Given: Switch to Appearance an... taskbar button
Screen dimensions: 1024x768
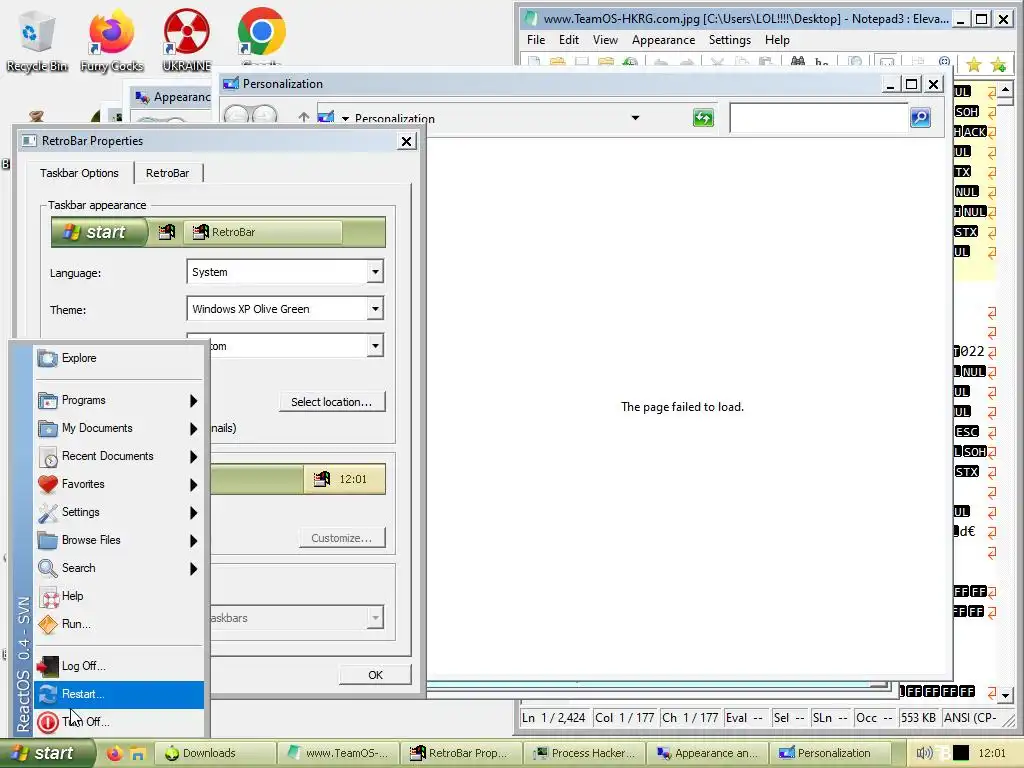Looking at the screenshot, I should coord(708,753).
